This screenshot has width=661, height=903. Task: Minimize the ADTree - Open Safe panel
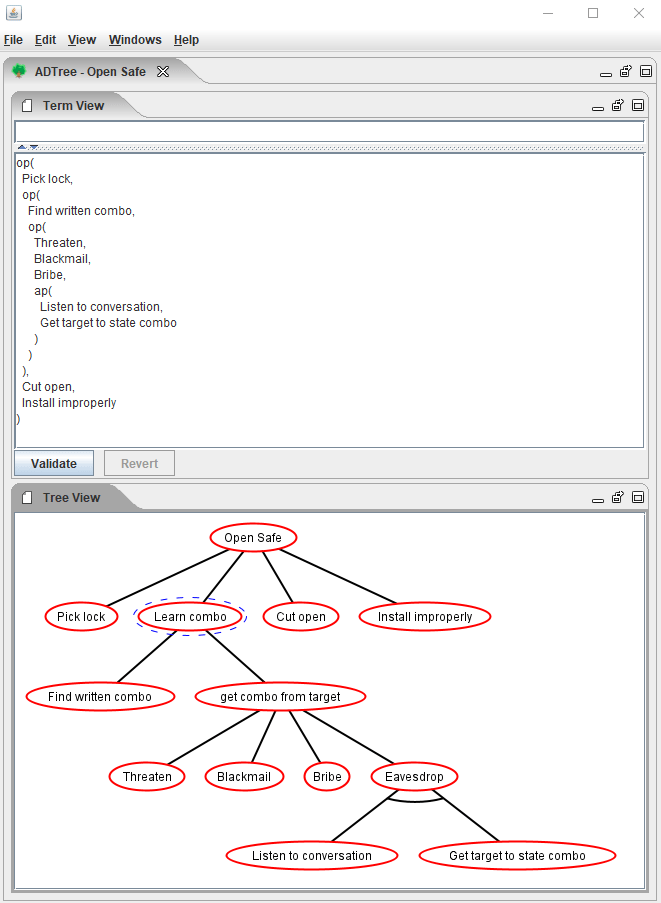click(x=606, y=74)
